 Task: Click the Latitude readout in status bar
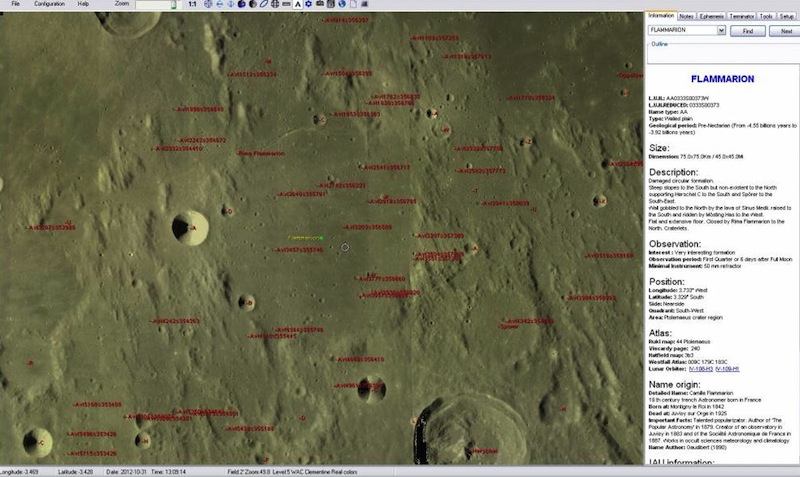pyautogui.click(x=74, y=472)
